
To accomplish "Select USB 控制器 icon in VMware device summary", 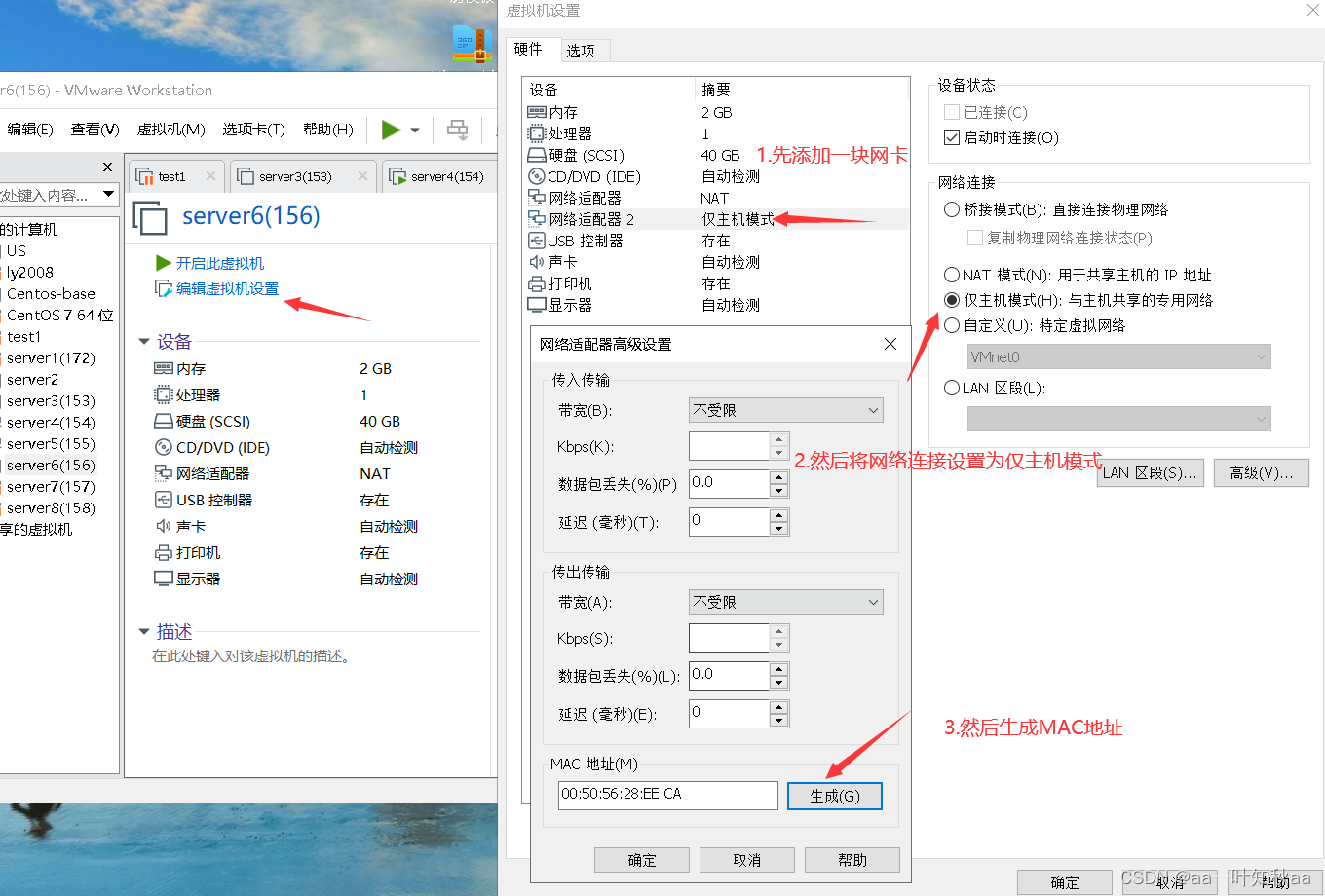I will (x=164, y=500).
